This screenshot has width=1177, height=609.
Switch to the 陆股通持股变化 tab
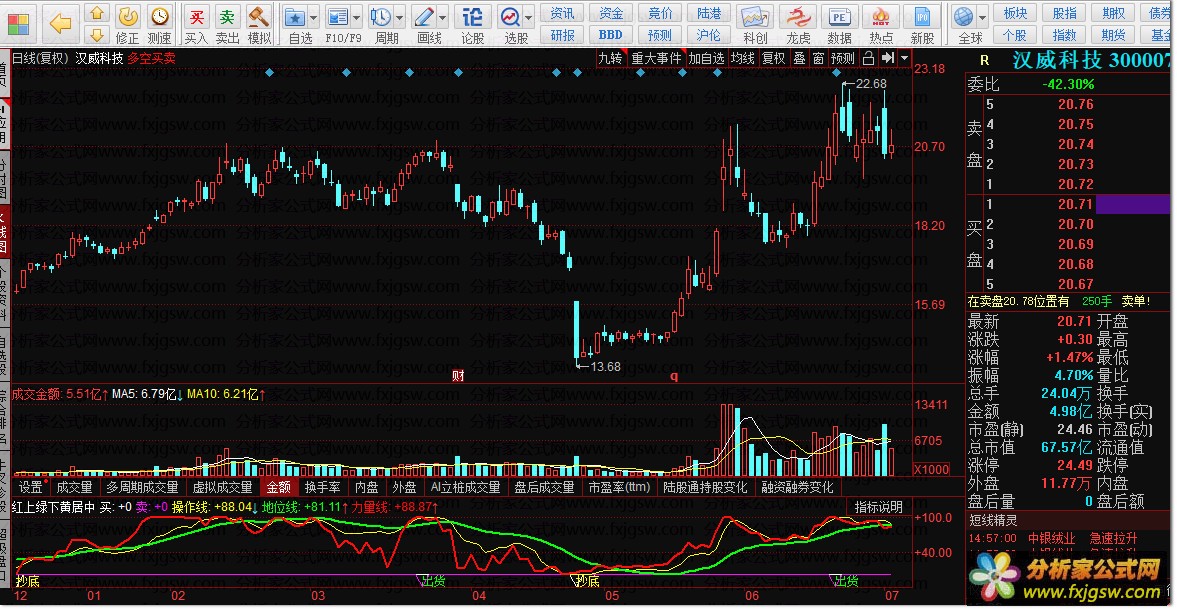pos(706,487)
